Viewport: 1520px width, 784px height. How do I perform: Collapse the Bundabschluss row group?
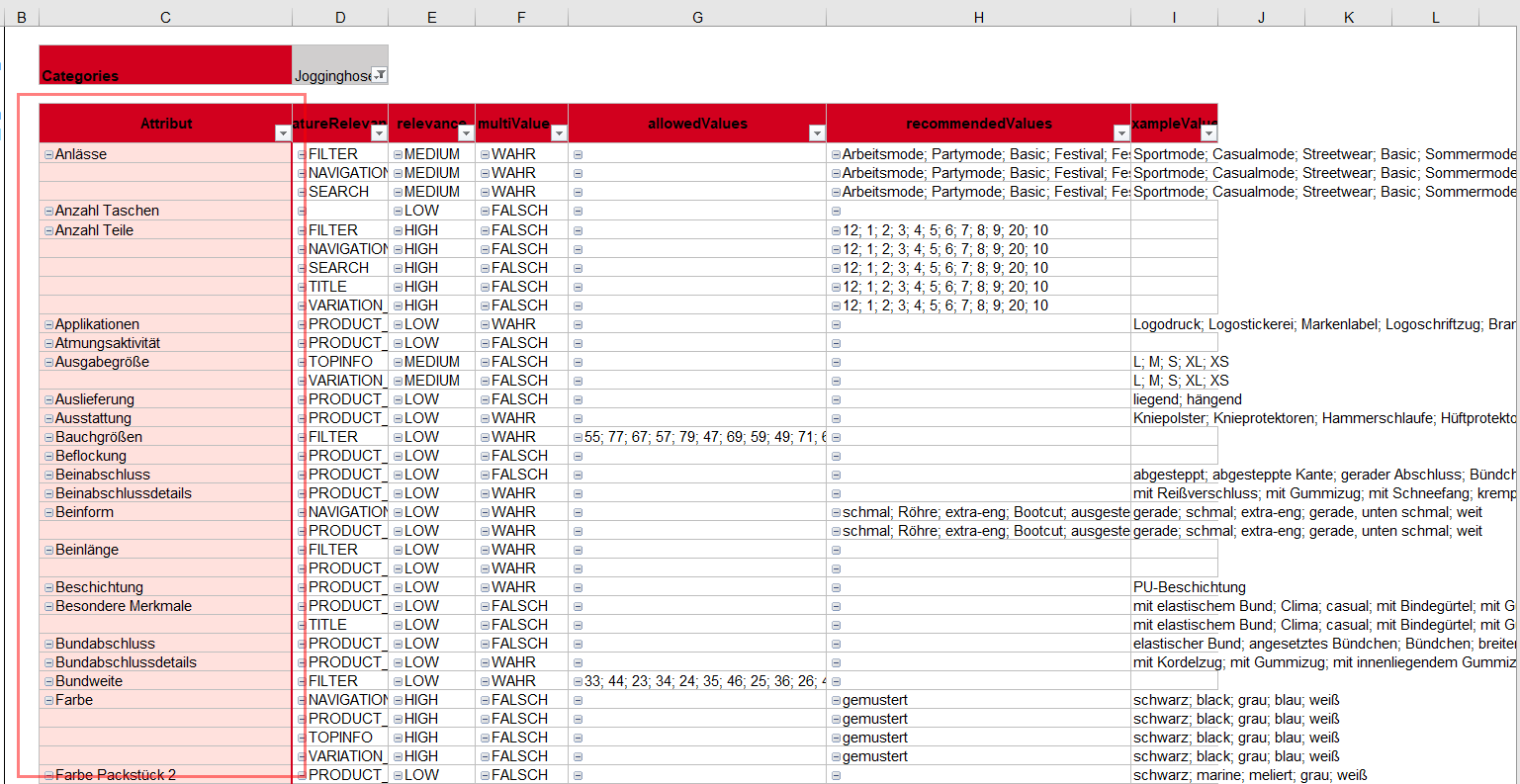click(48, 645)
